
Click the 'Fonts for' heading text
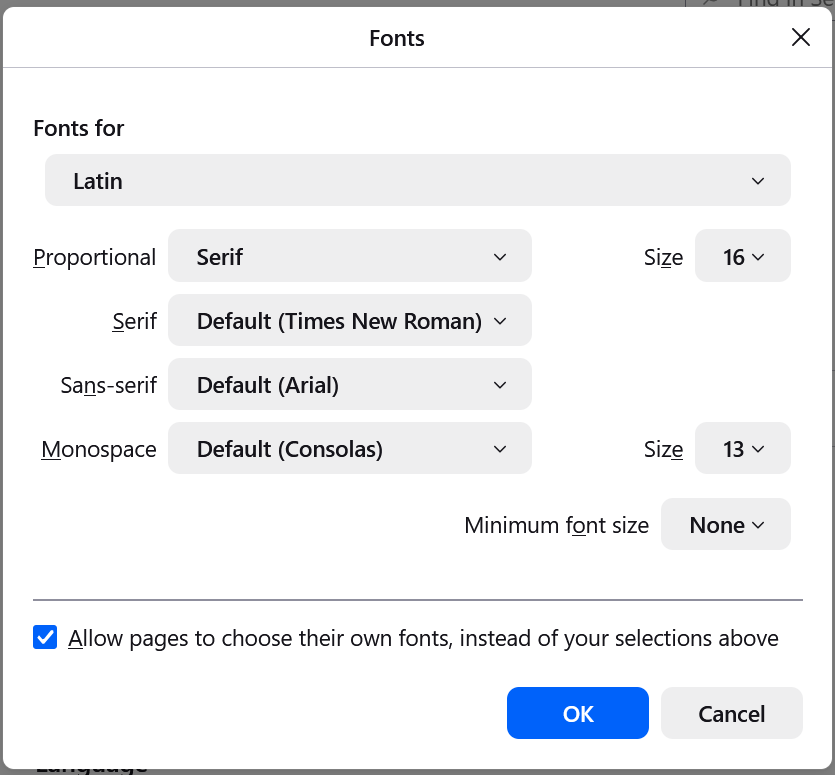[79, 128]
